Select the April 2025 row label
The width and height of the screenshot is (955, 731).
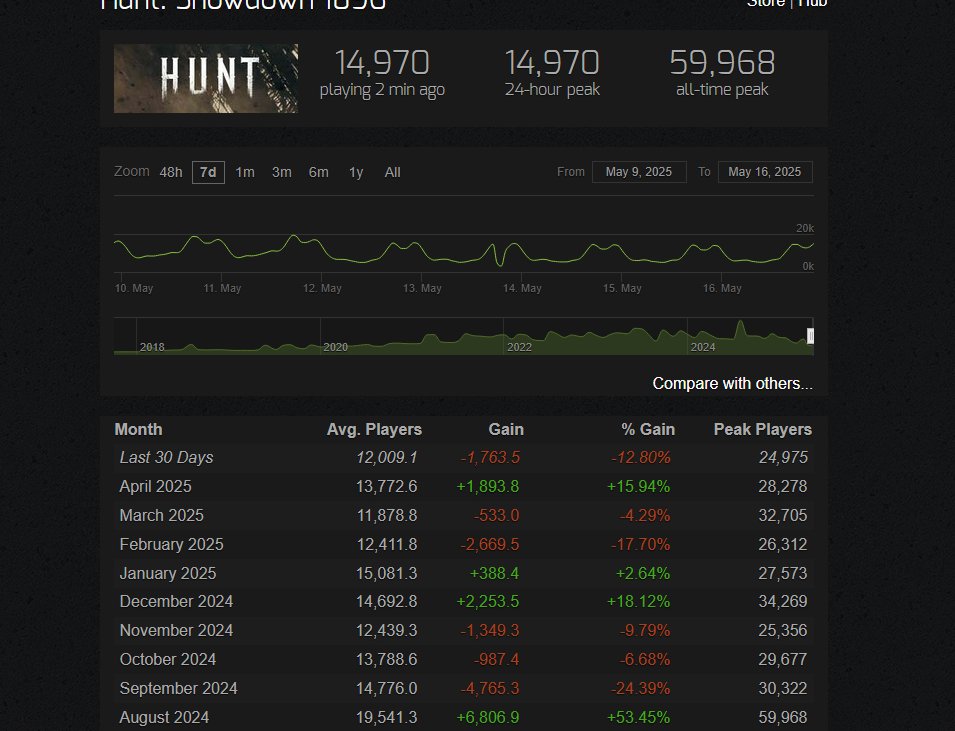tap(155, 486)
